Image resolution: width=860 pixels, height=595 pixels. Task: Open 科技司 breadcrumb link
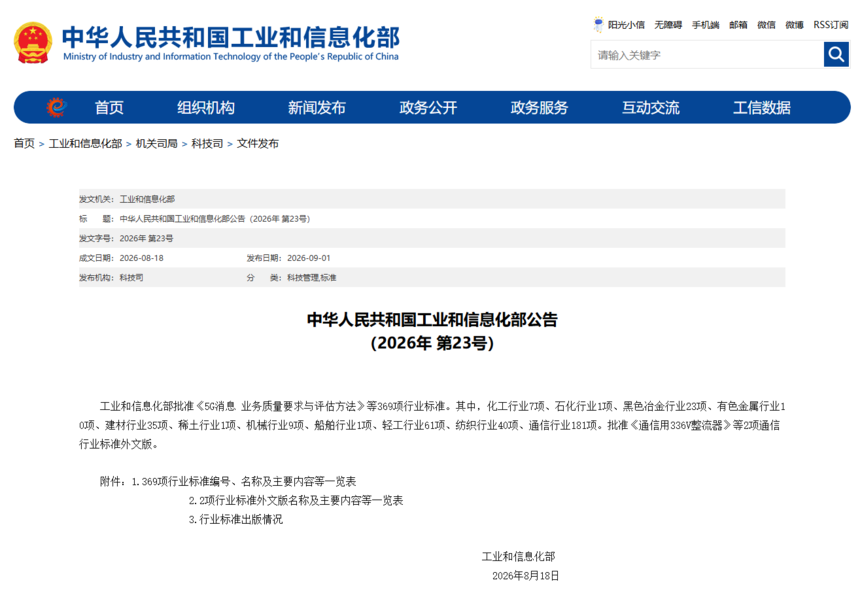click(207, 144)
